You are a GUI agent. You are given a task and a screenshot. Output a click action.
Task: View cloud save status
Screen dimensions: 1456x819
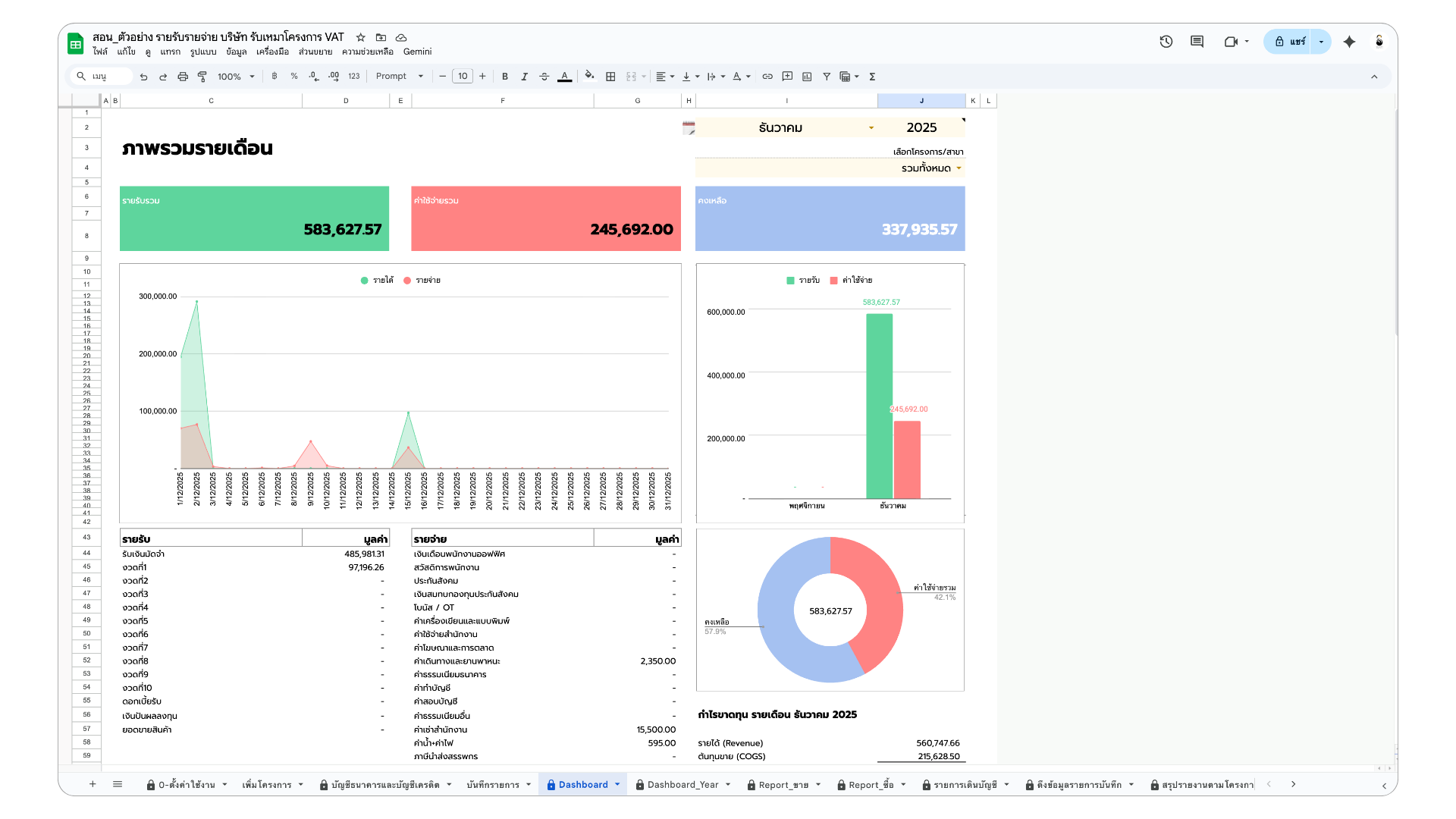pos(401,37)
